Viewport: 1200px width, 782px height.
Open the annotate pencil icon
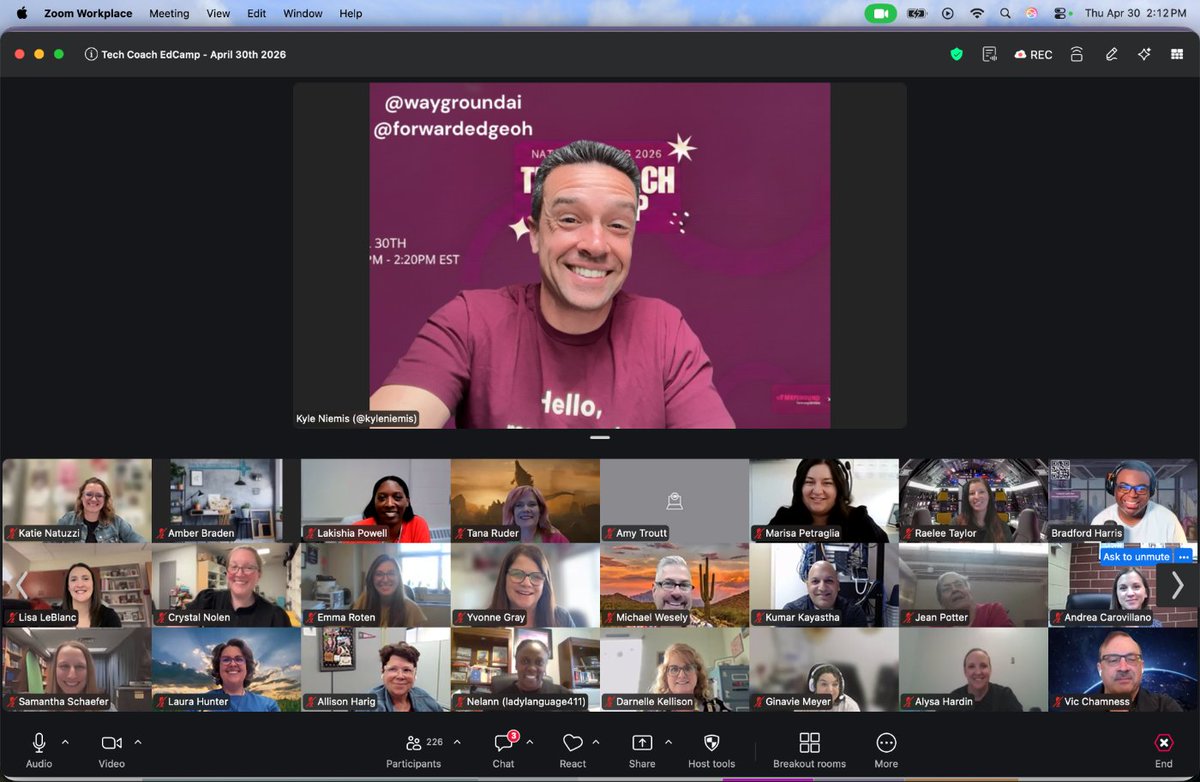[1111, 55]
